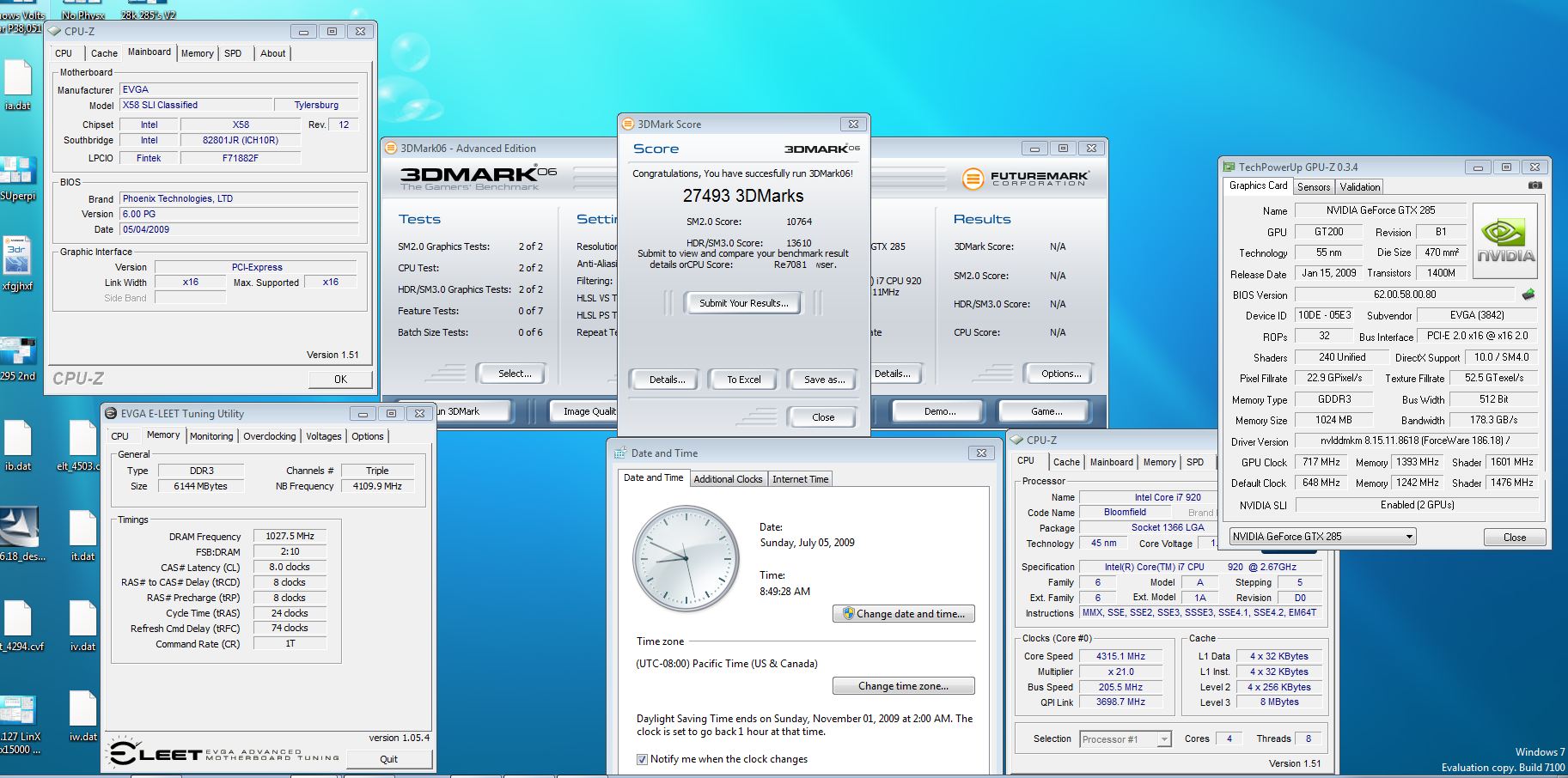Click the 3DMark06 window title bar icon
The height and width of the screenshot is (778, 1568).
point(391,148)
